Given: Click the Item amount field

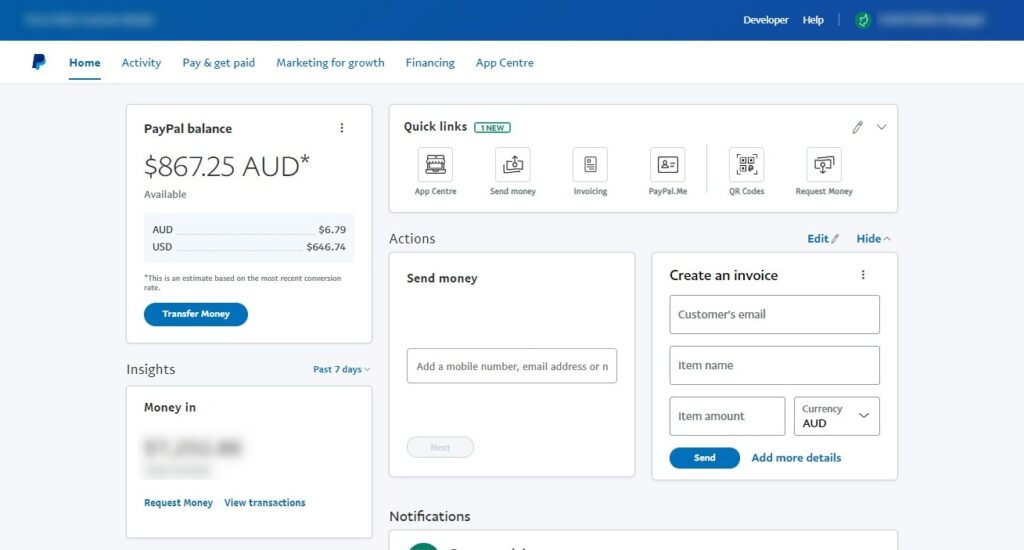Looking at the screenshot, I should (727, 416).
